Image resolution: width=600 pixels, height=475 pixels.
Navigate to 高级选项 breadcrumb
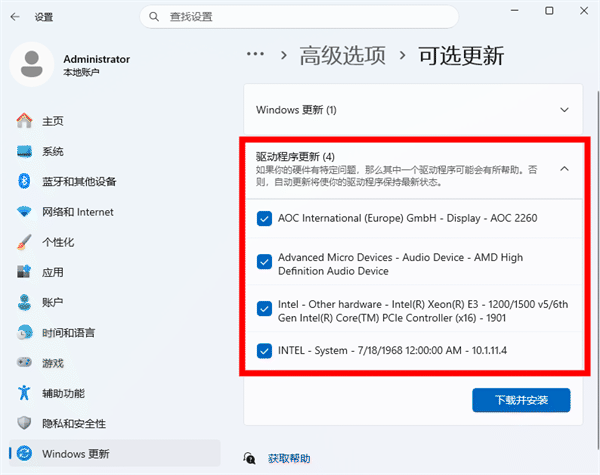pos(342,55)
